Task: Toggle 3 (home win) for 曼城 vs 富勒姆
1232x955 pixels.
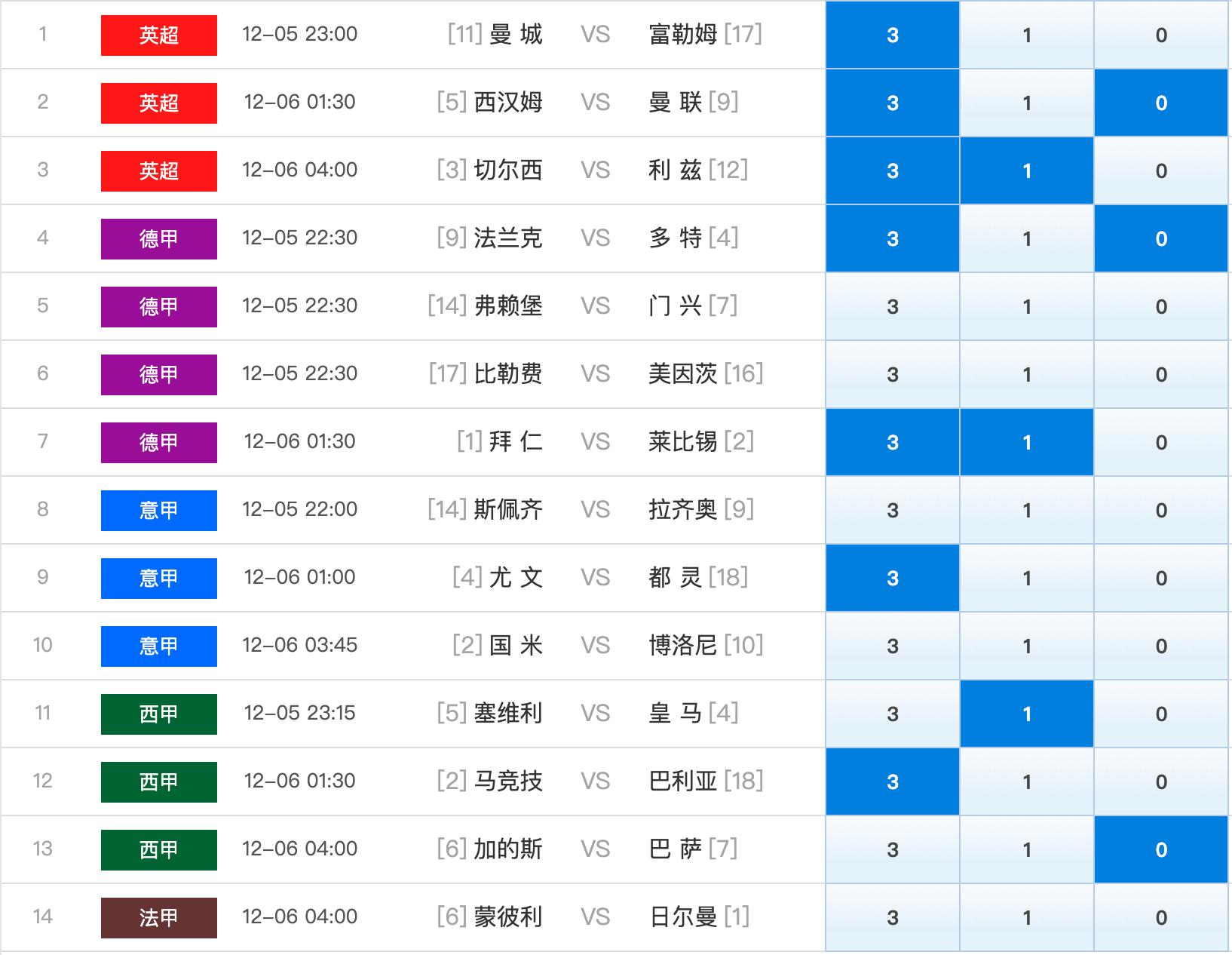Action: click(893, 35)
